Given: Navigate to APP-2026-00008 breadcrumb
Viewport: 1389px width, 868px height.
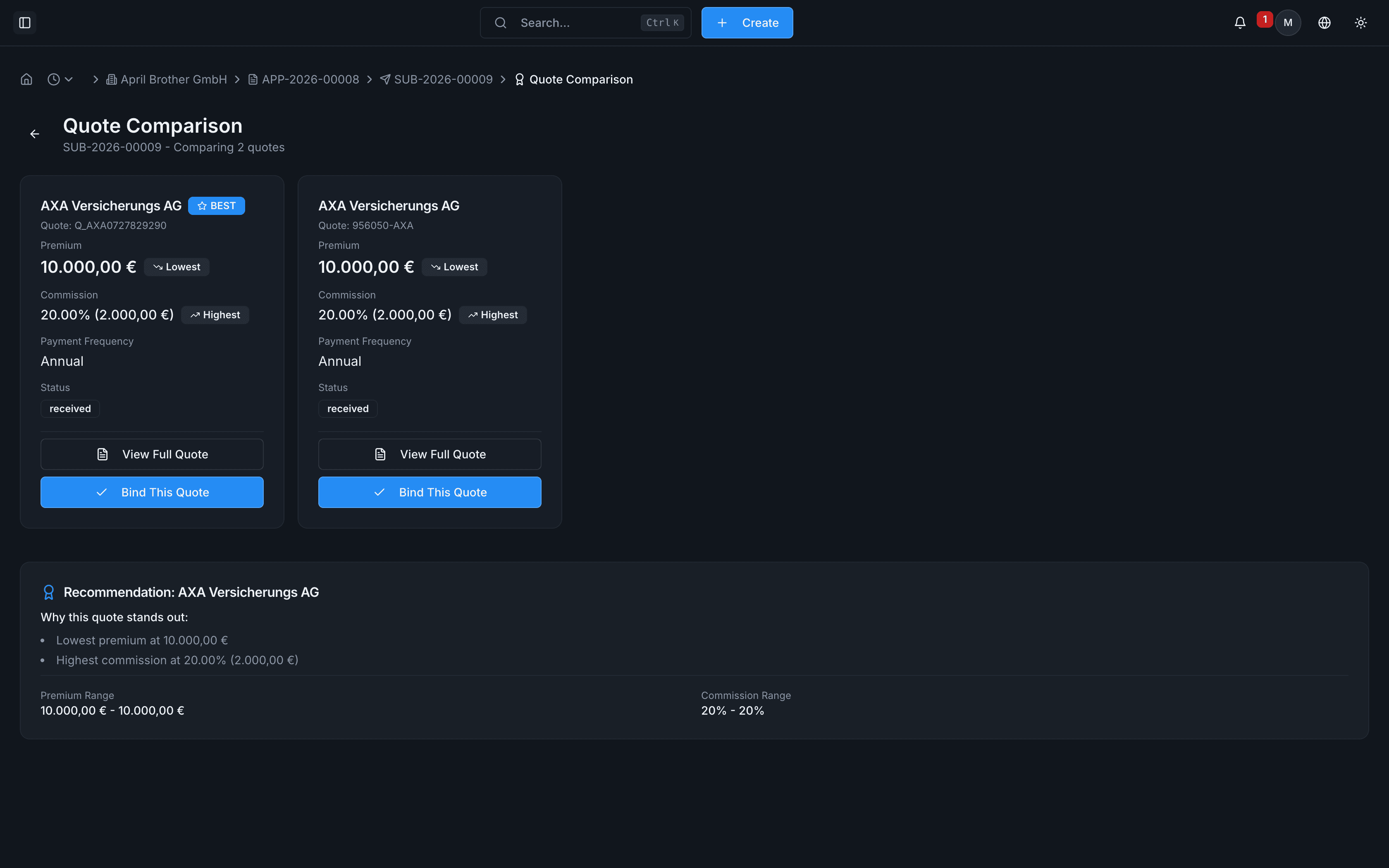Looking at the screenshot, I should click(310, 79).
